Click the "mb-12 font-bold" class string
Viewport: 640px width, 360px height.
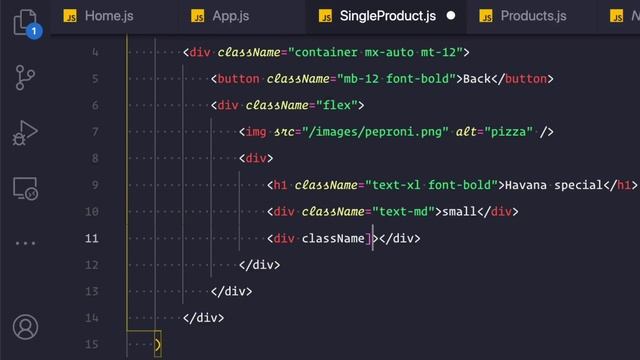click(x=396, y=79)
